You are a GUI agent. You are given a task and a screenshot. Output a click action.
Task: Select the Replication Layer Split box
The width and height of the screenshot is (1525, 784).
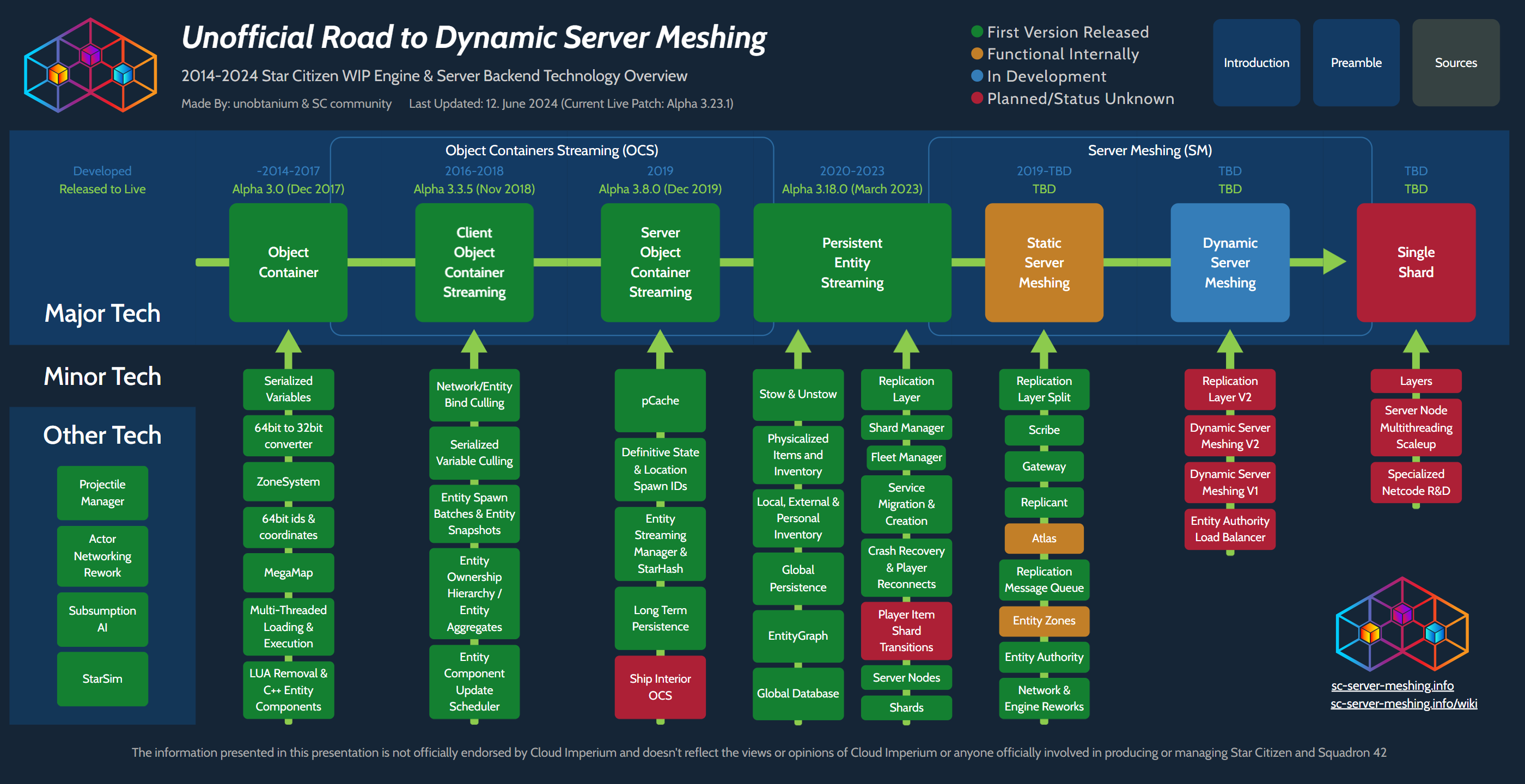[x=1044, y=389]
